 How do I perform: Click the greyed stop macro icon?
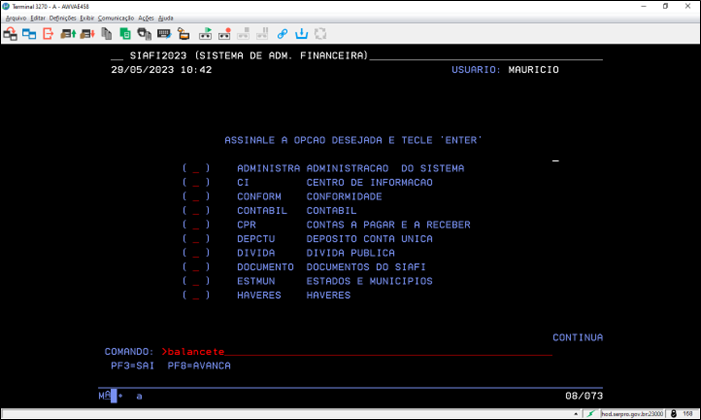(x=243, y=34)
